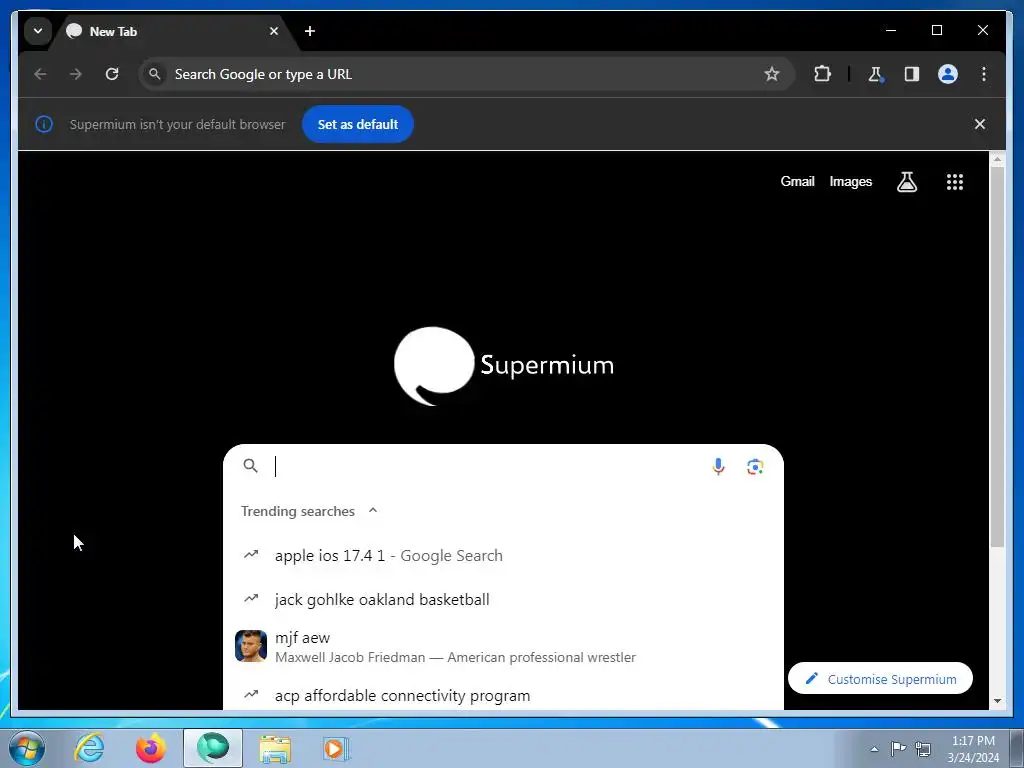
Task: Select suggestion apple ios 17.4 1
Action: 504,556
